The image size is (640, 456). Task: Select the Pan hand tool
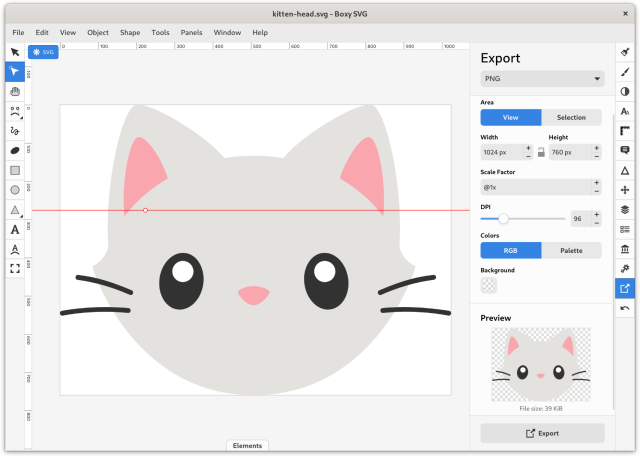[15, 91]
